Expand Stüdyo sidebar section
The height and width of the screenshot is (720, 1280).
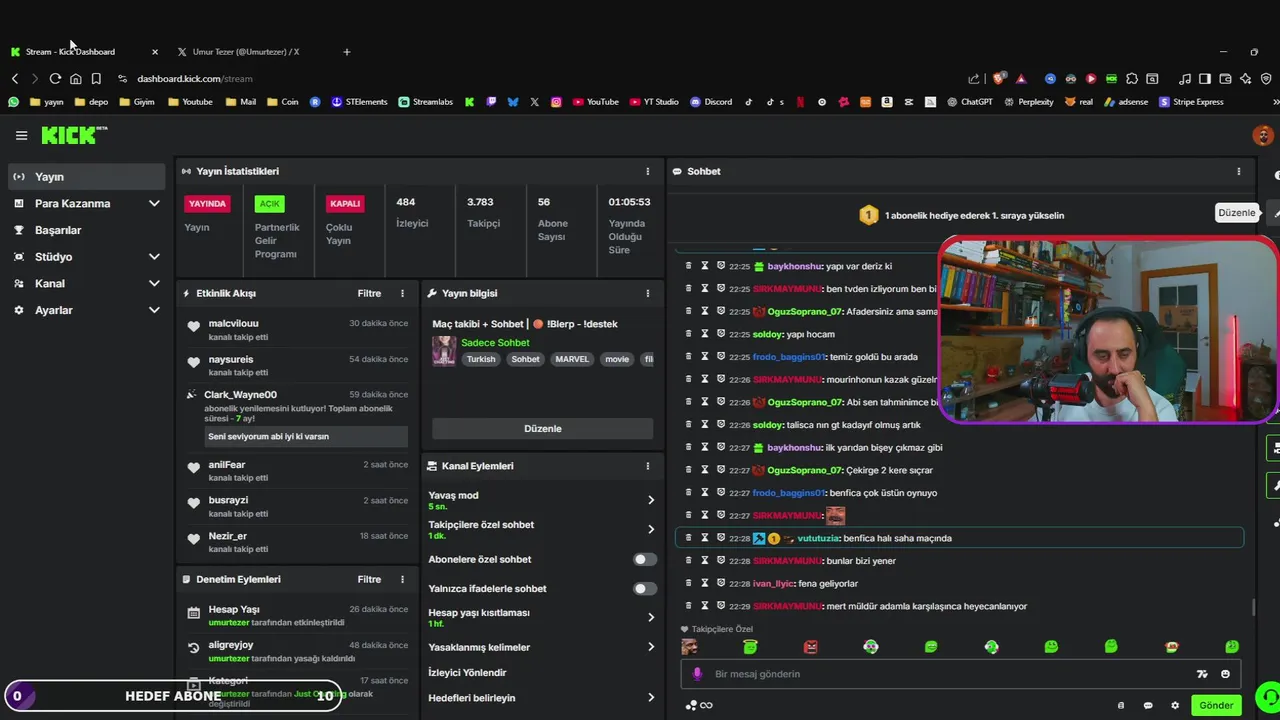(x=154, y=257)
